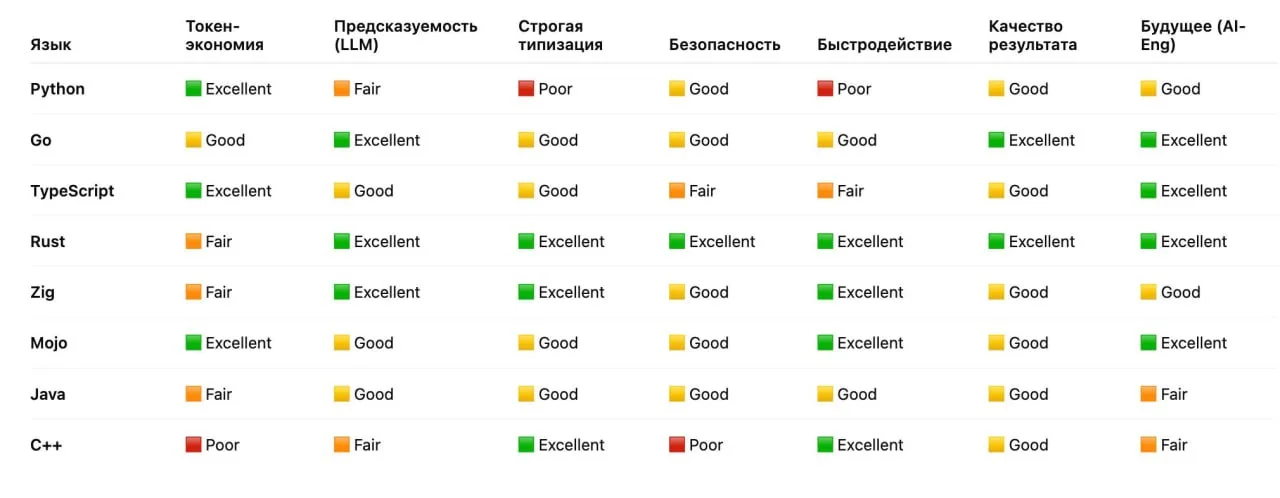Click the green square in Python's Токен-экономия cell
Image resolution: width=1280 pixels, height=498 pixels.
pyautogui.click(x=193, y=89)
